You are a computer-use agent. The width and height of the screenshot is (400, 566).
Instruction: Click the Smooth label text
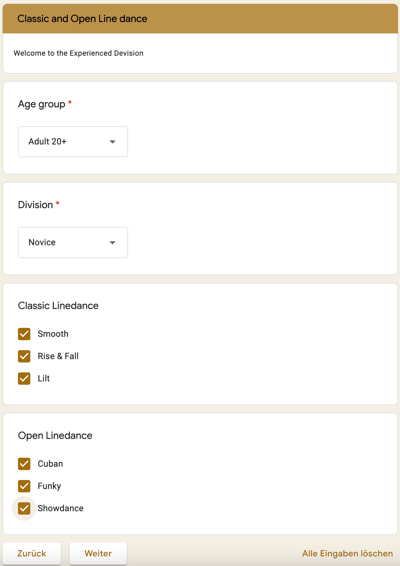53,334
